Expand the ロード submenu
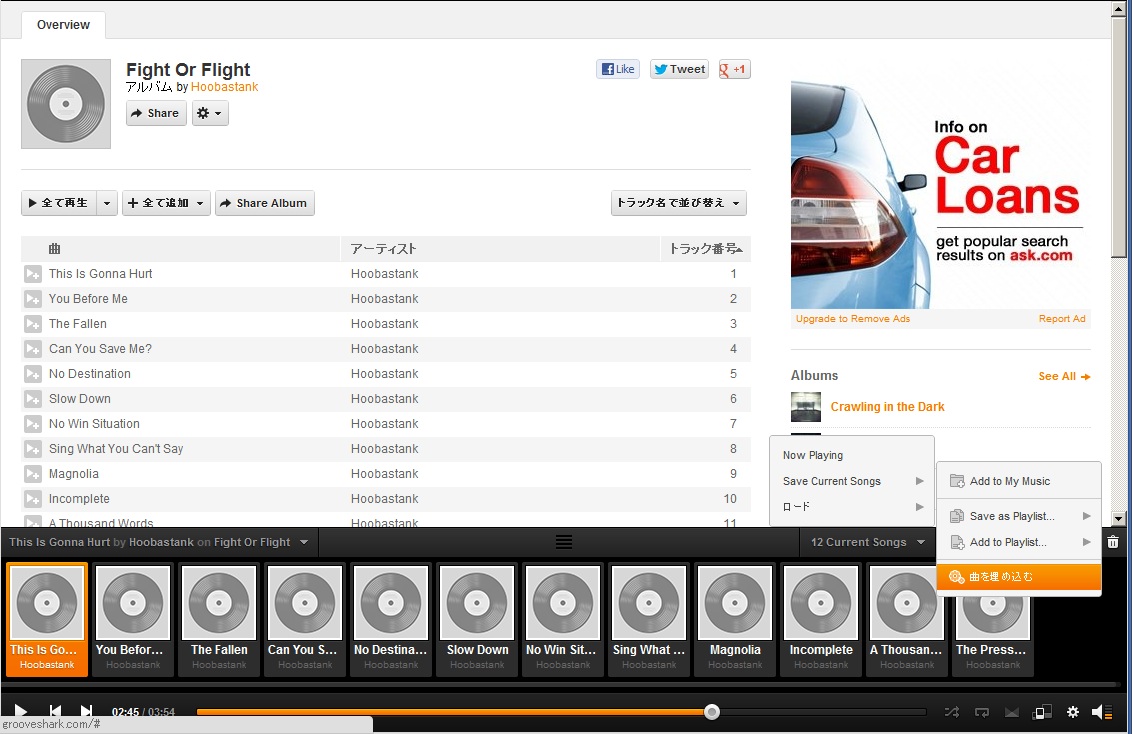This screenshot has height=734, width=1132. pos(852,507)
